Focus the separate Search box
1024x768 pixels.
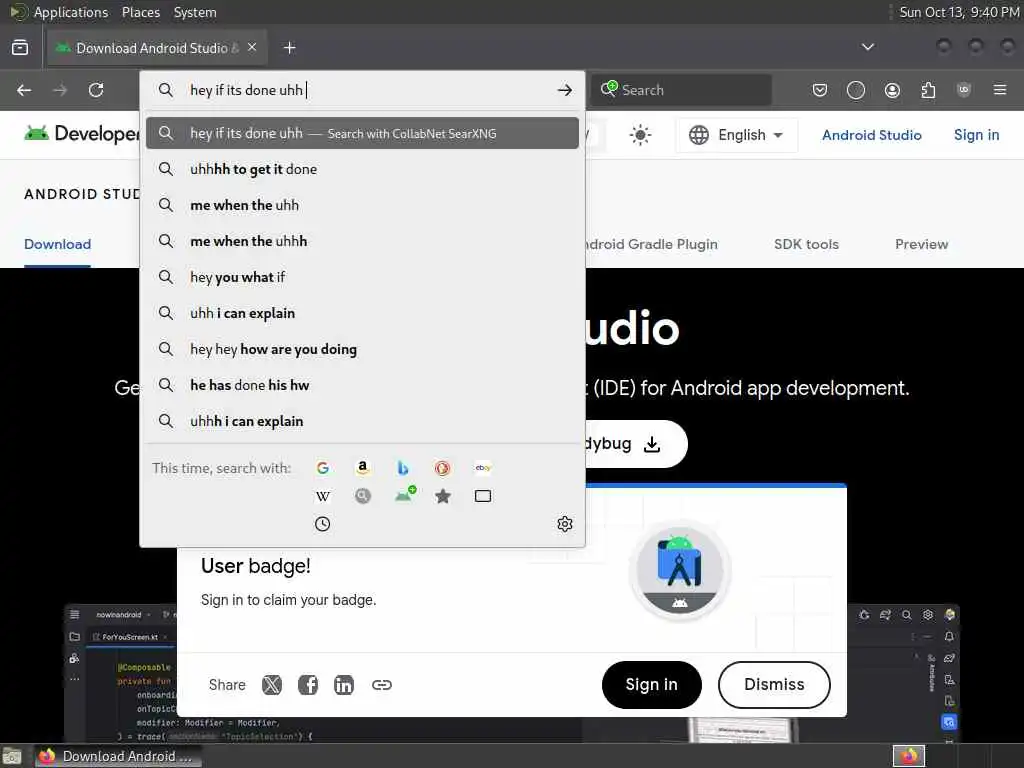pos(682,90)
